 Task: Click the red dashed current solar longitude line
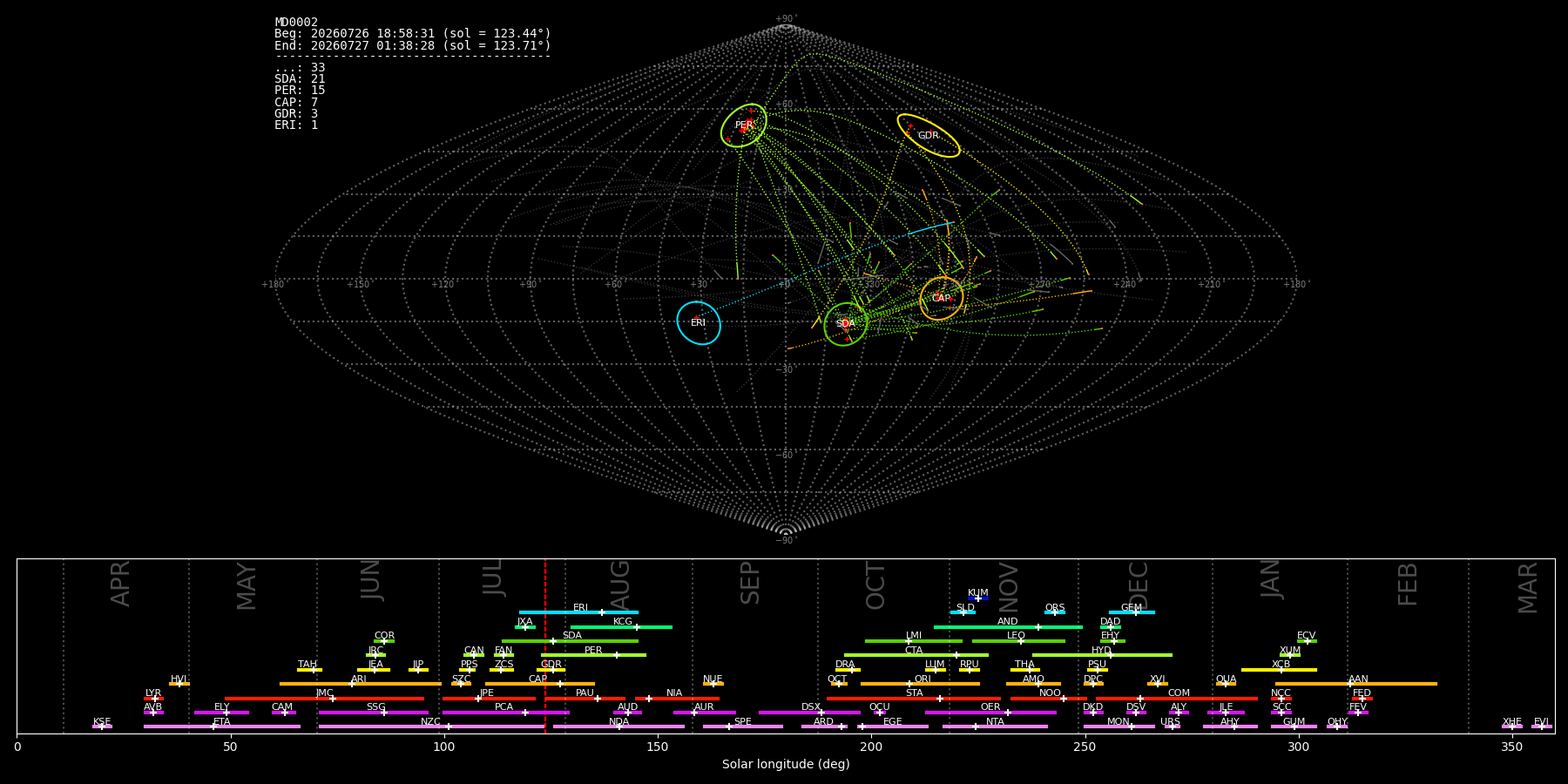click(x=545, y=645)
